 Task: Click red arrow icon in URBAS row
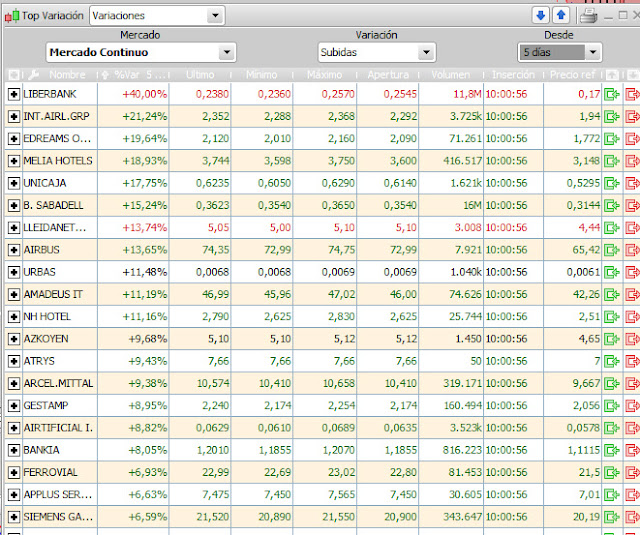tap(633, 272)
